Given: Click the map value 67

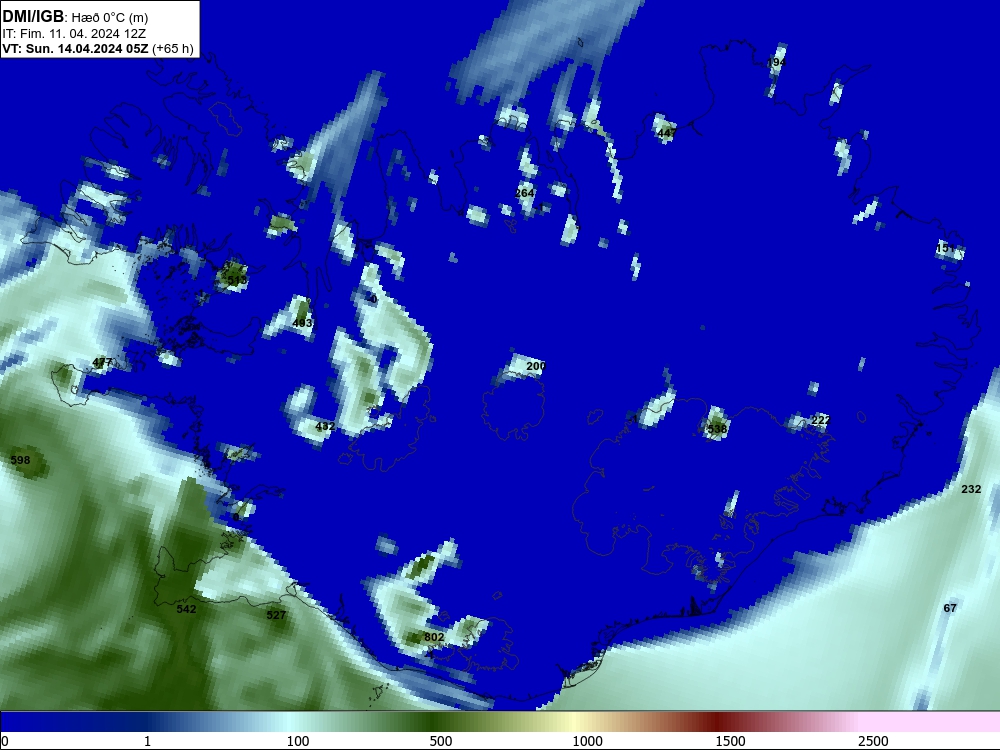Looking at the screenshot, I should point(950,608).
